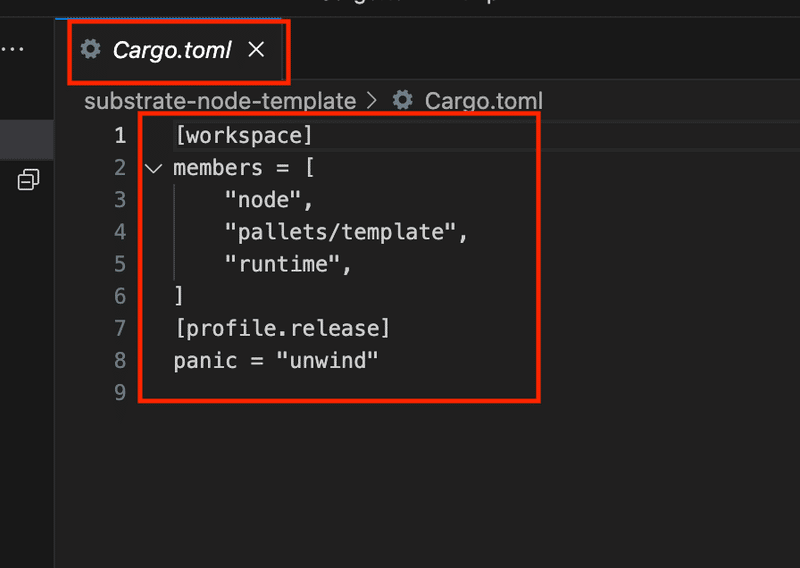Click line number 7 in gutter
Screen dimensions: 800x568
(x=120, y=328)
